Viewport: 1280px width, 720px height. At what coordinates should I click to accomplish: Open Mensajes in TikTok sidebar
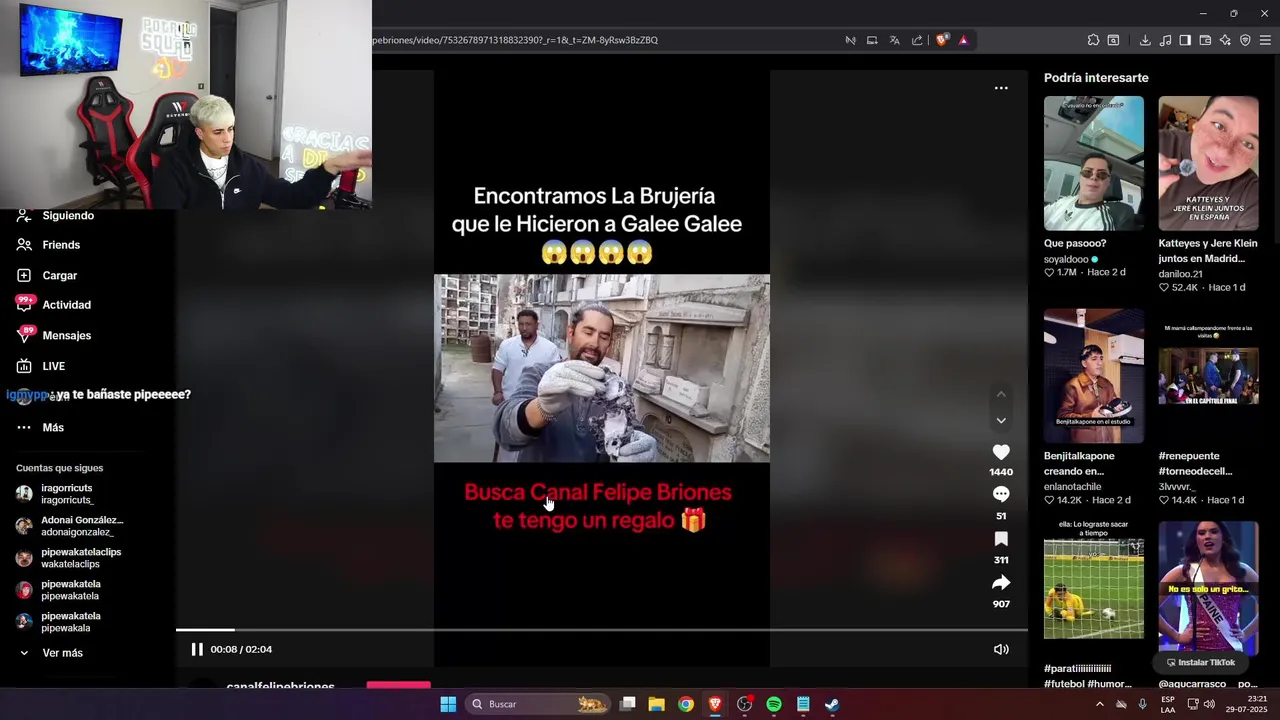click(x=67, y=336)
